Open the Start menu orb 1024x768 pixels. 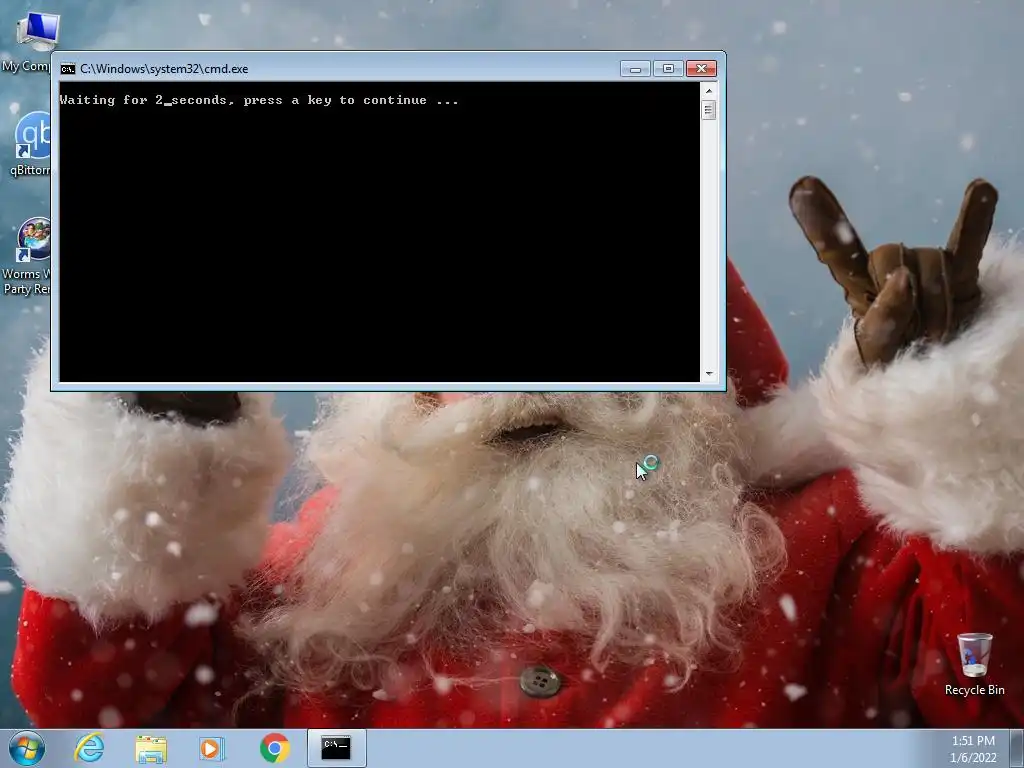click(27, 748)
